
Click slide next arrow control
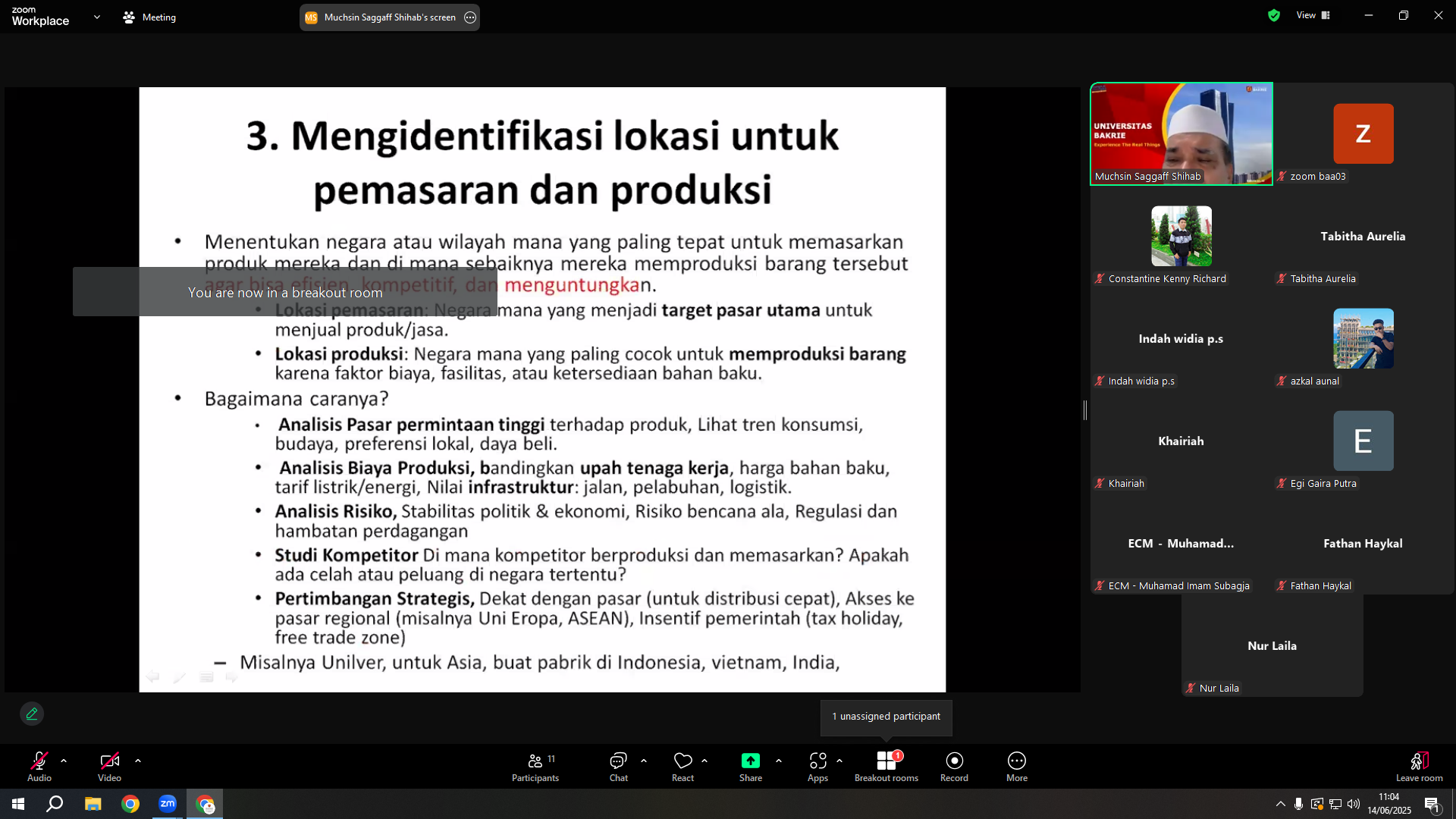[x=232, y=676]
